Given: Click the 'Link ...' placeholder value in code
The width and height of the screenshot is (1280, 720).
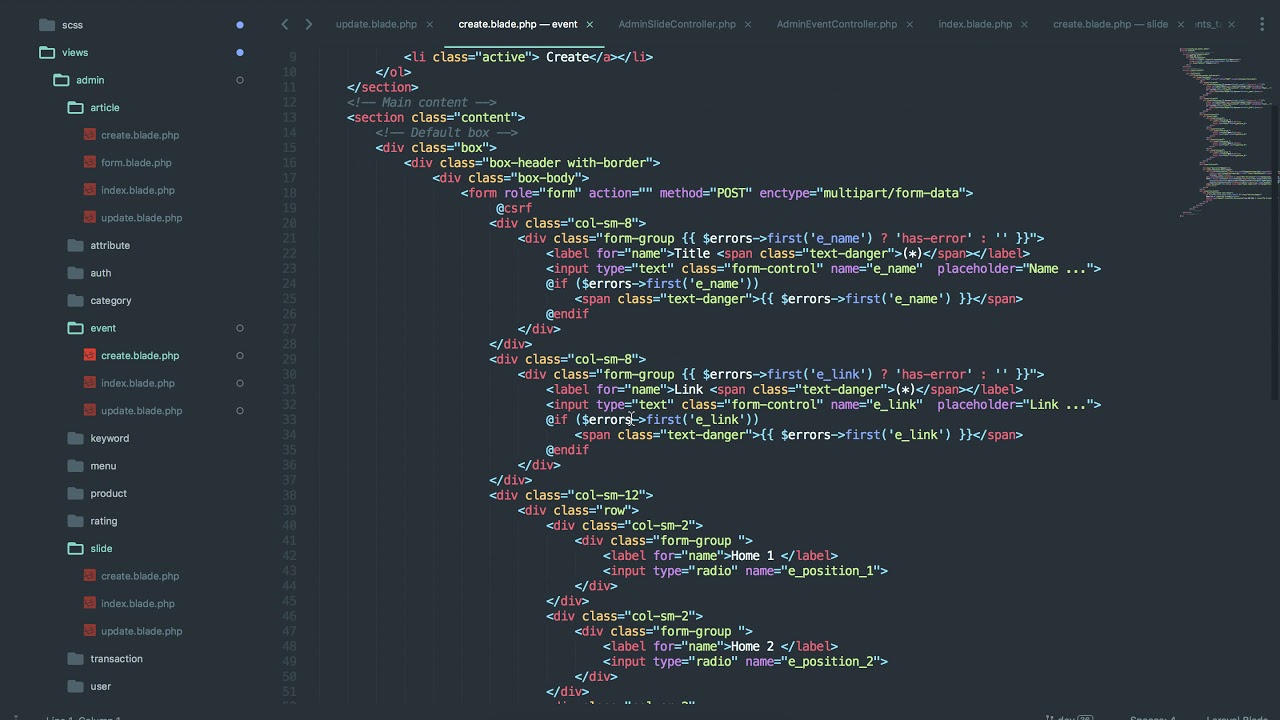Looking at the screenshot, I should tap(1058, 404).
